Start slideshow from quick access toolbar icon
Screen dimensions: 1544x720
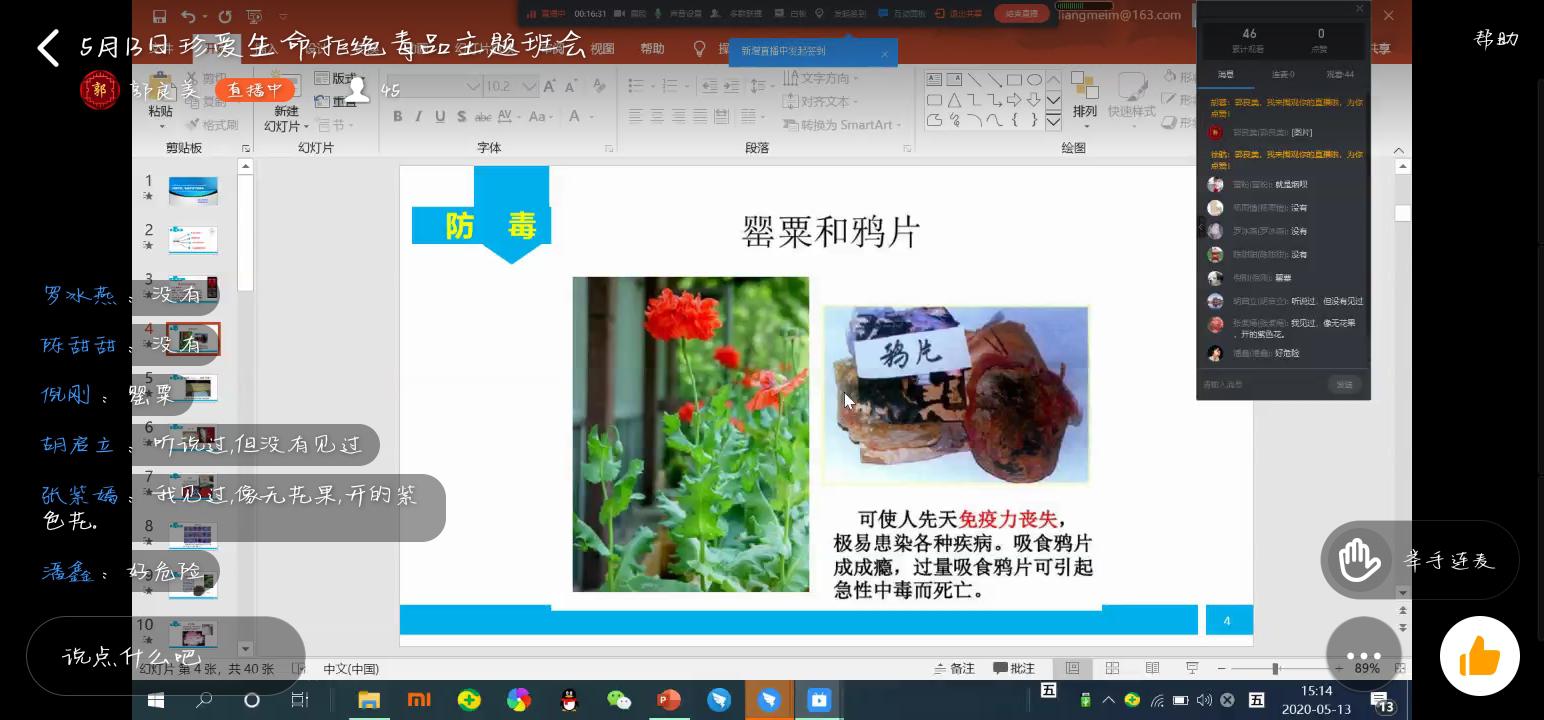254,16
